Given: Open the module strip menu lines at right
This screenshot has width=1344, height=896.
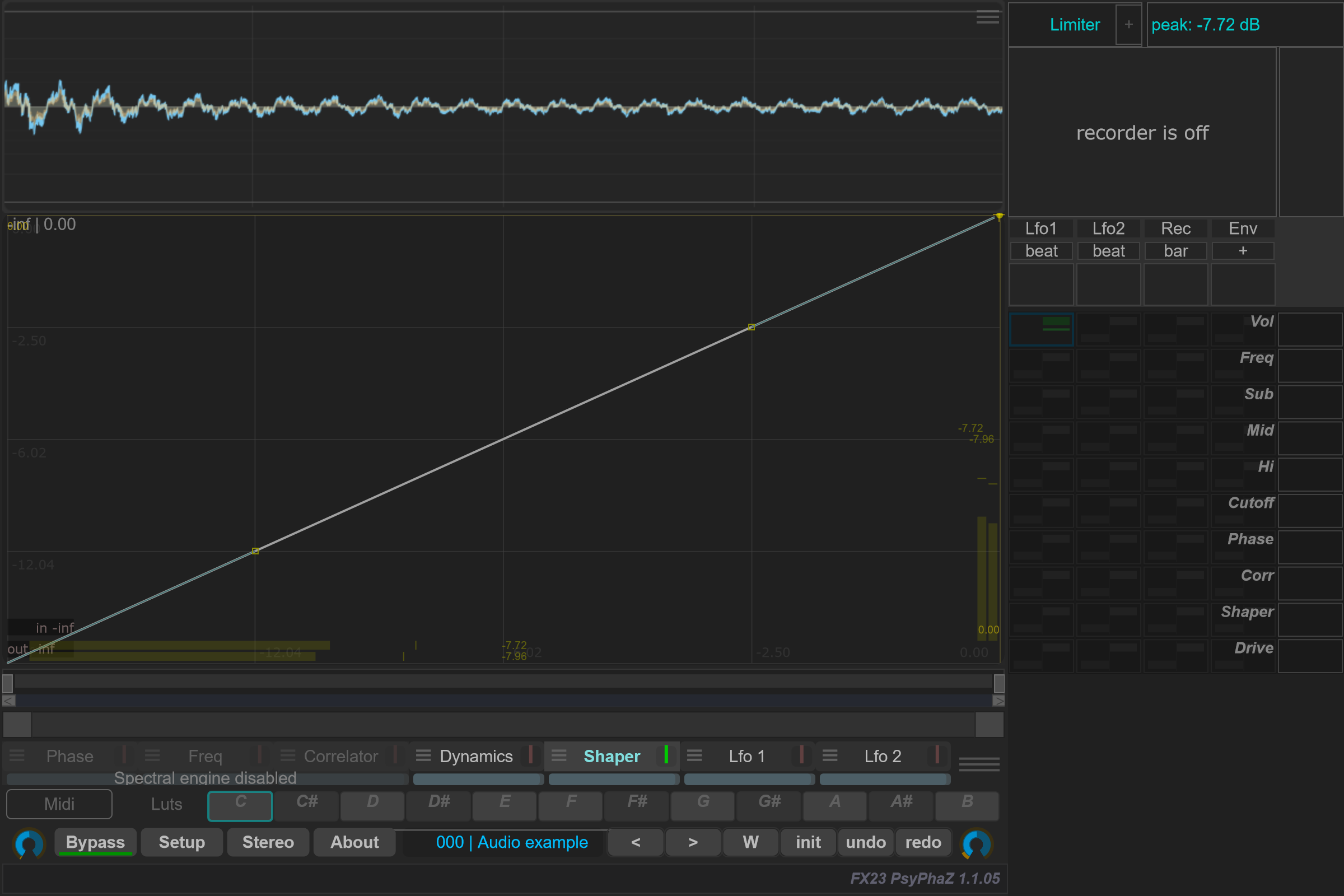Looking at the screenshot, I should (979, 764).
